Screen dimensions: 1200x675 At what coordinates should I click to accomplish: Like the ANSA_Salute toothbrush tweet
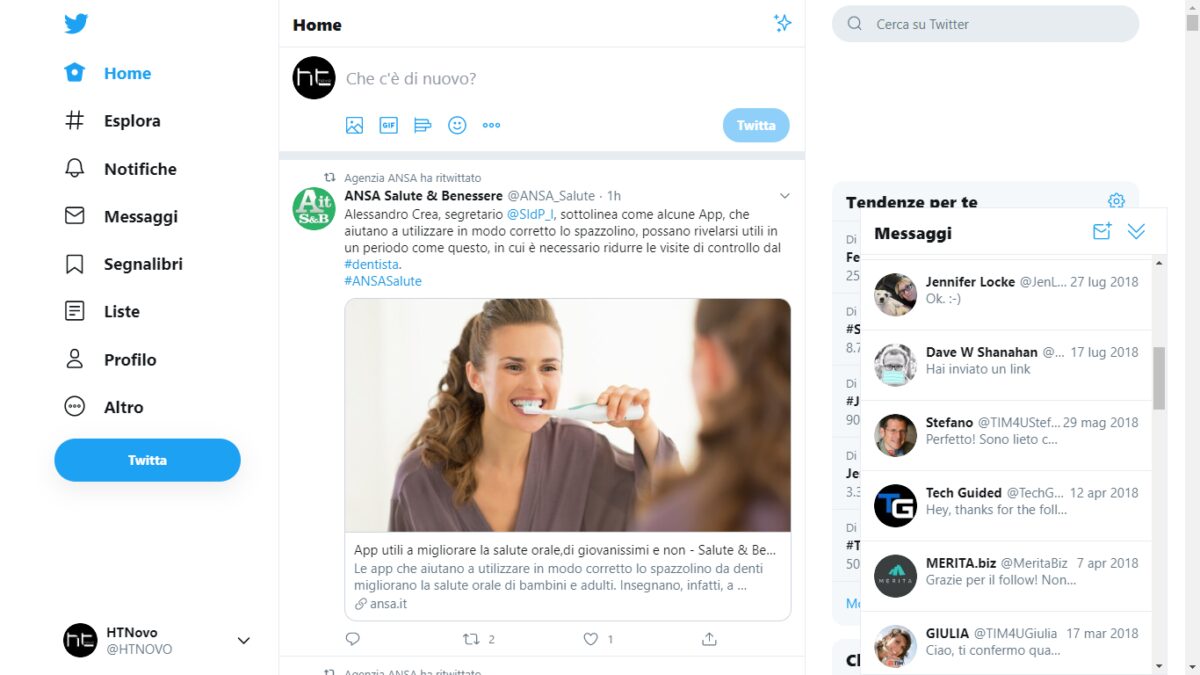590,638
